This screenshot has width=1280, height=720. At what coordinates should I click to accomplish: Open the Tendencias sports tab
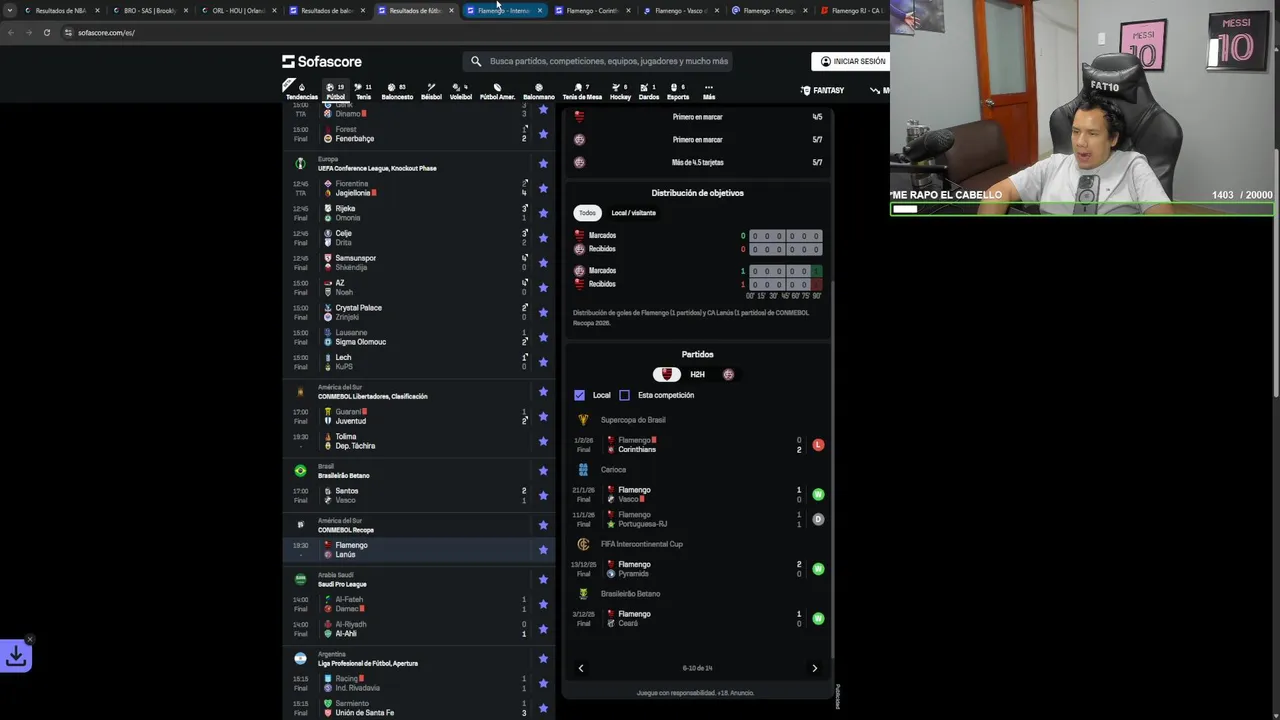[x=301, y=91]
